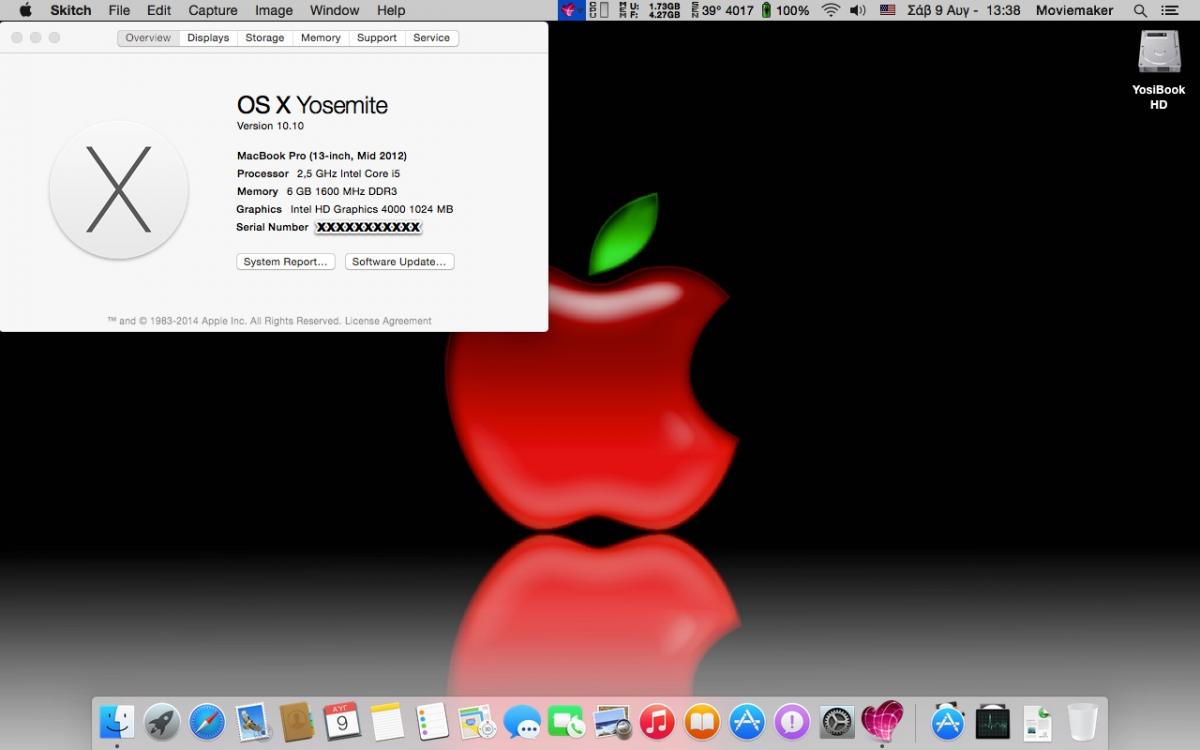Screen dimensions: 1200x750
Task: Launch Safari from the Dock
Action: [206, 721]
